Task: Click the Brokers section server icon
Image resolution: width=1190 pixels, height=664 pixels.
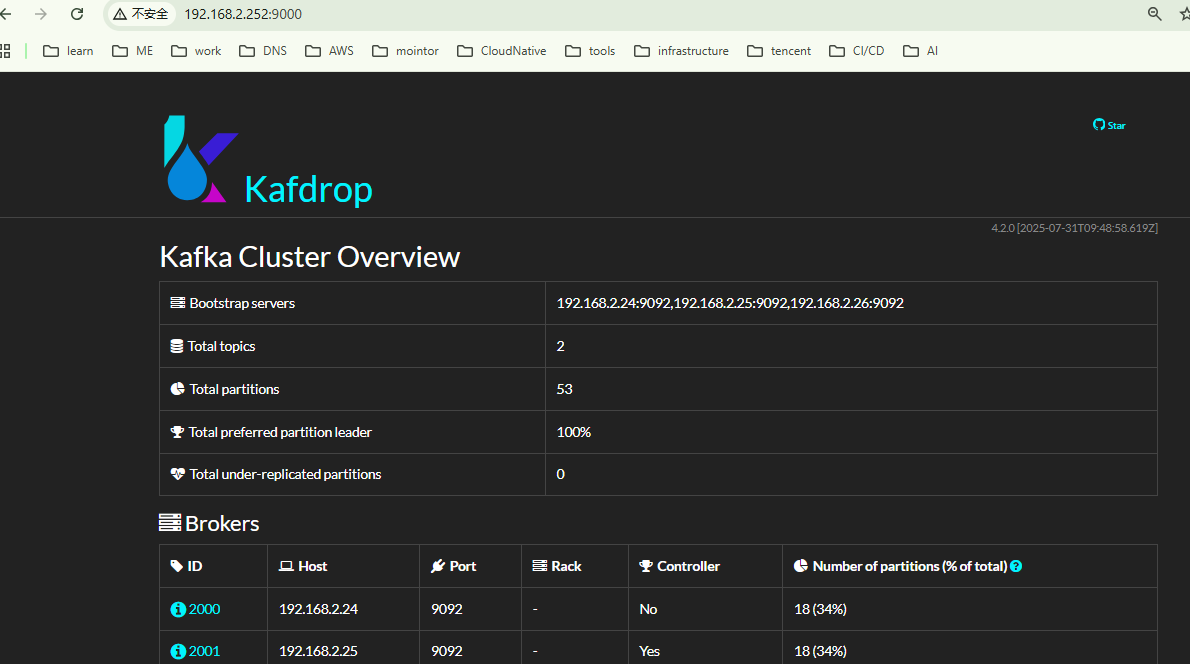Action: pos(170,522)
